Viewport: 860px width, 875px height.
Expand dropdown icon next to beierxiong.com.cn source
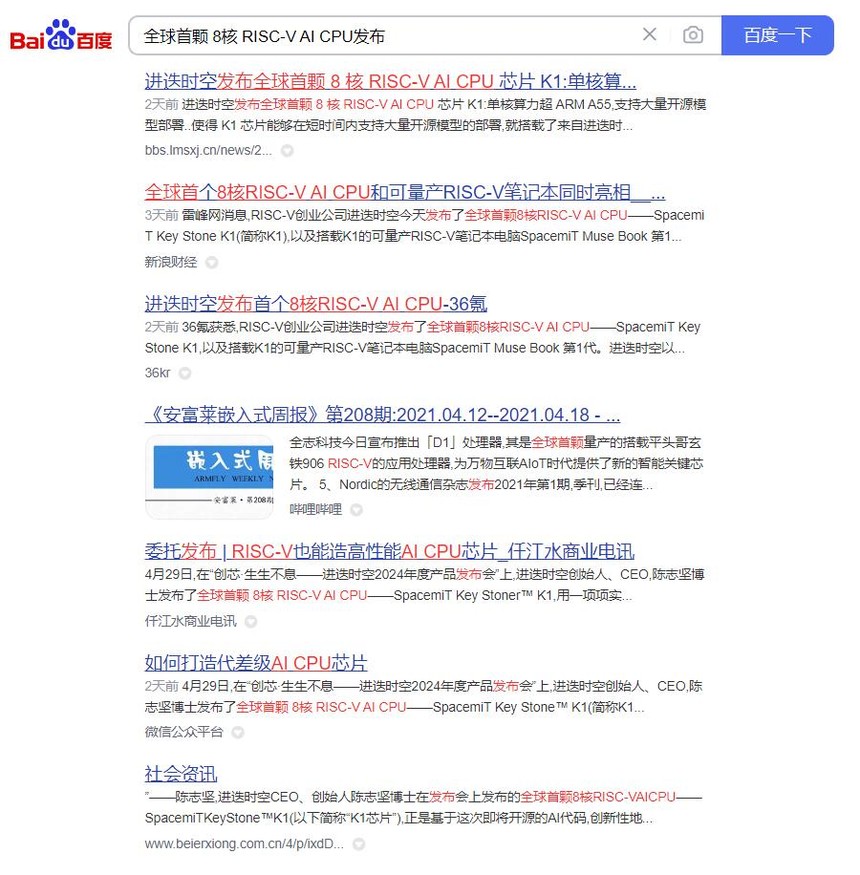(x=359, y=844)
